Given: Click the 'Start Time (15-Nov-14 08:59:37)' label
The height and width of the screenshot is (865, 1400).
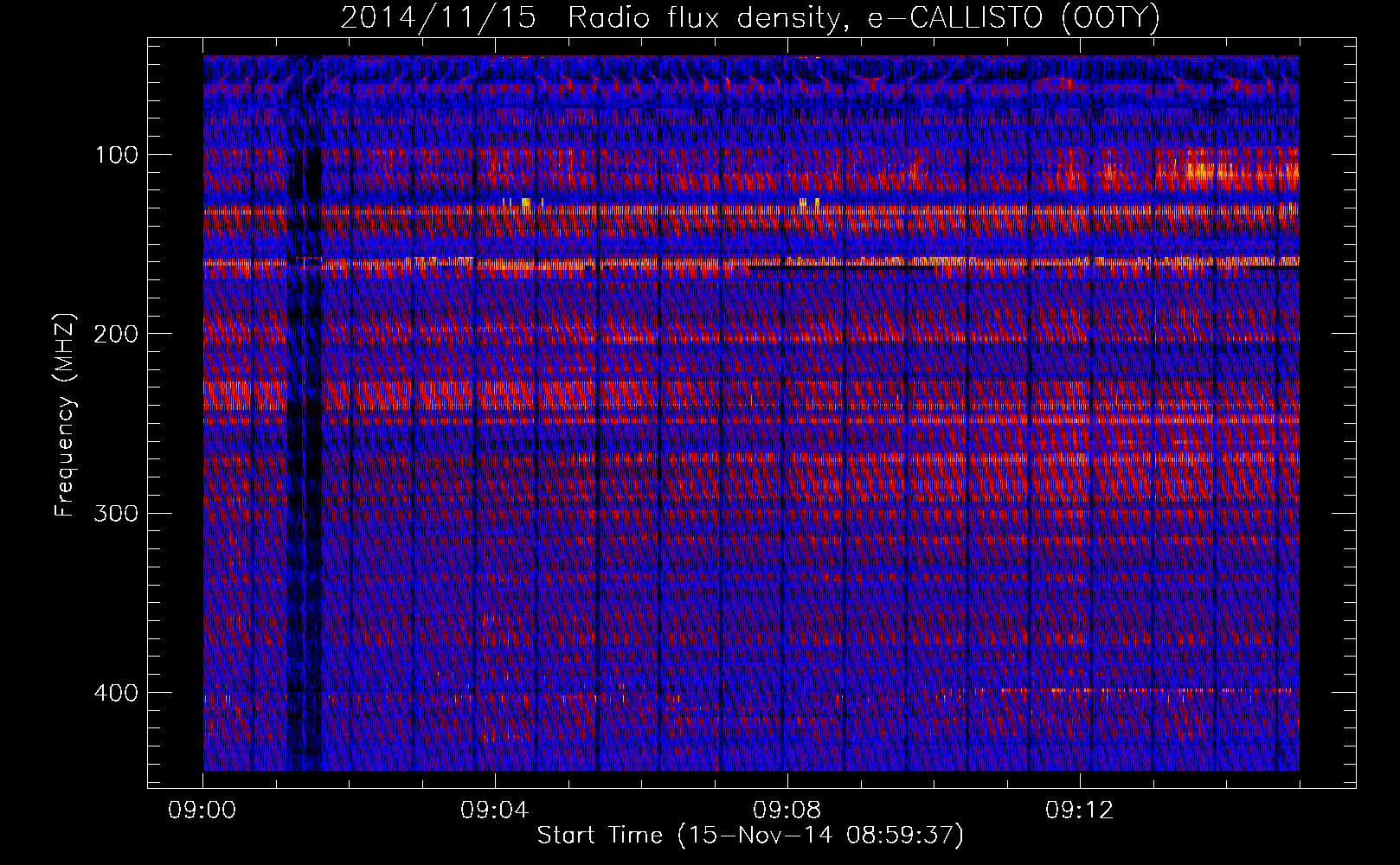Looking at the screenshot, I should (750, 836).
